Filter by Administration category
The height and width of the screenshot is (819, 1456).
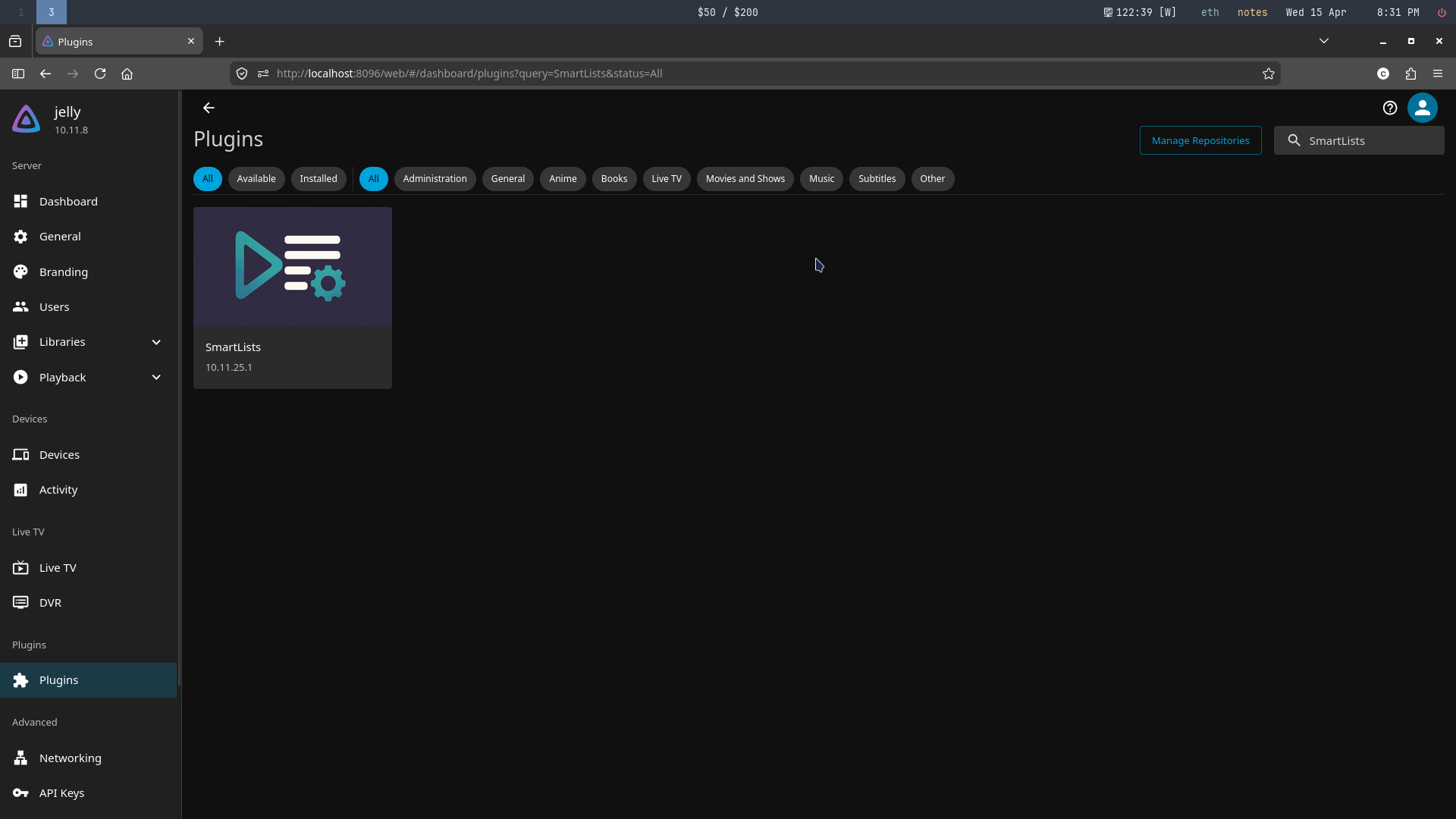[x=435, y=179]
